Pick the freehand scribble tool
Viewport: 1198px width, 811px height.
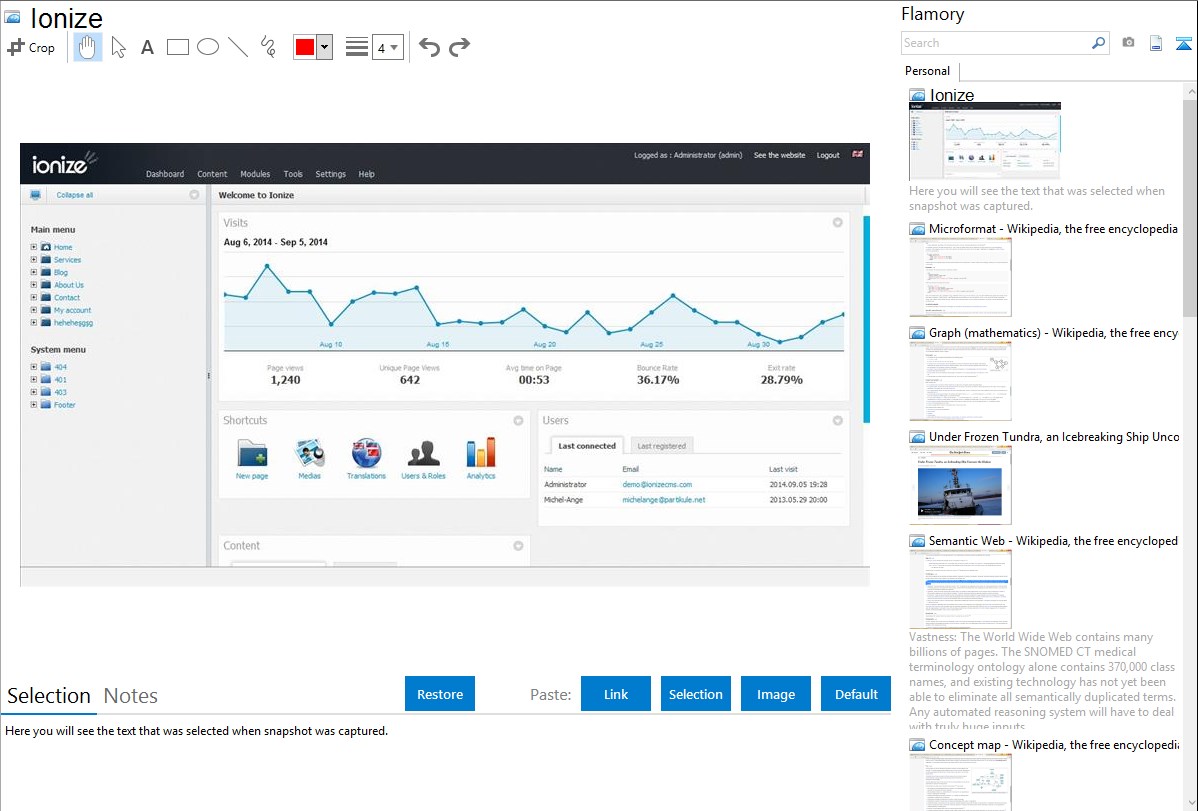pos(268,47)
